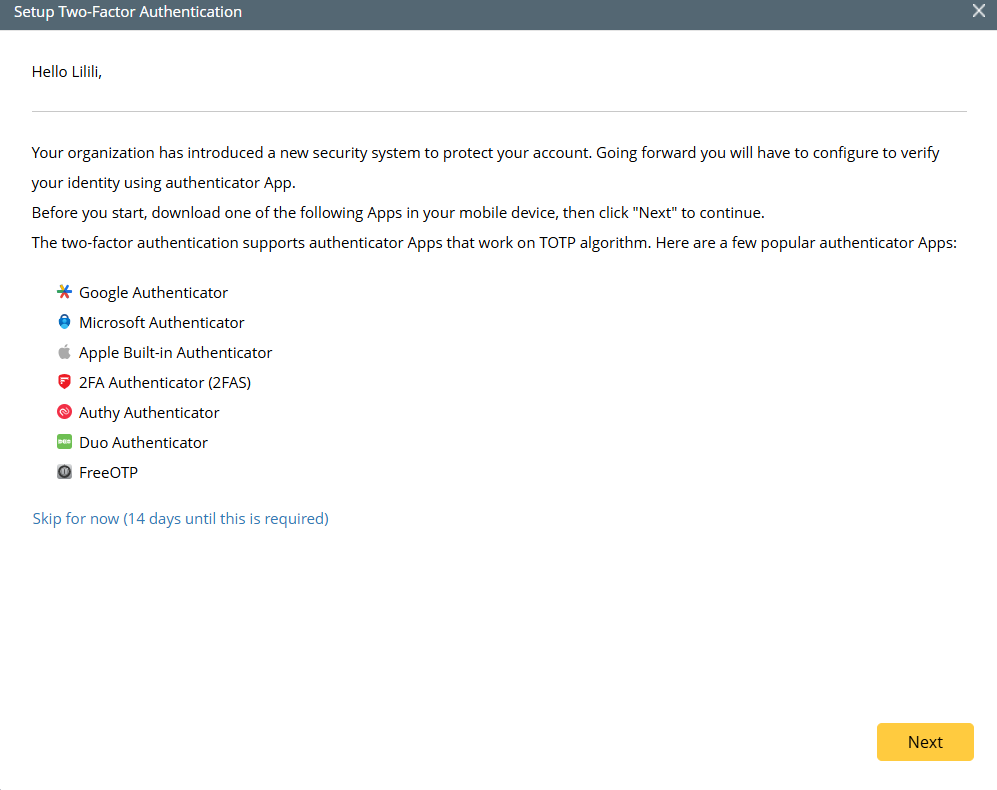Screen dimensions: 997x790
Task: Click the FreeOTP text label
Action: click(x=108, y=473)
